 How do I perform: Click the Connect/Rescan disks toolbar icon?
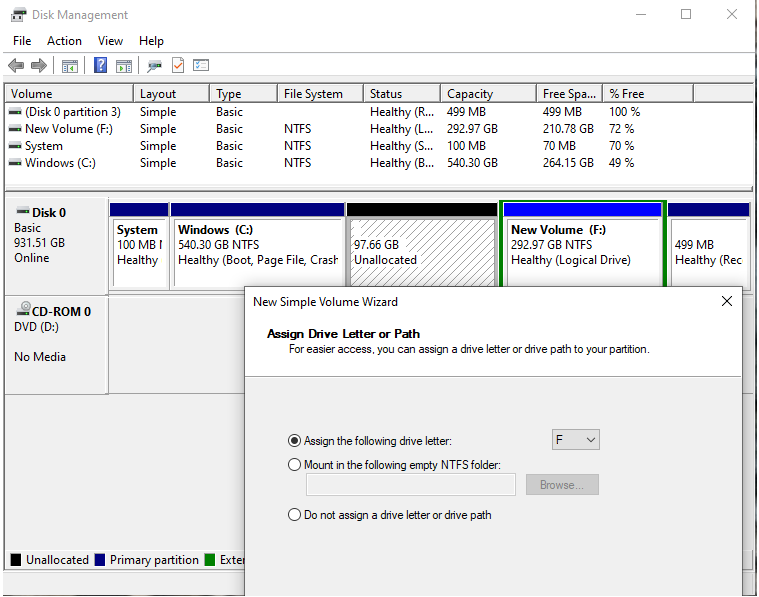pos(154,66)
